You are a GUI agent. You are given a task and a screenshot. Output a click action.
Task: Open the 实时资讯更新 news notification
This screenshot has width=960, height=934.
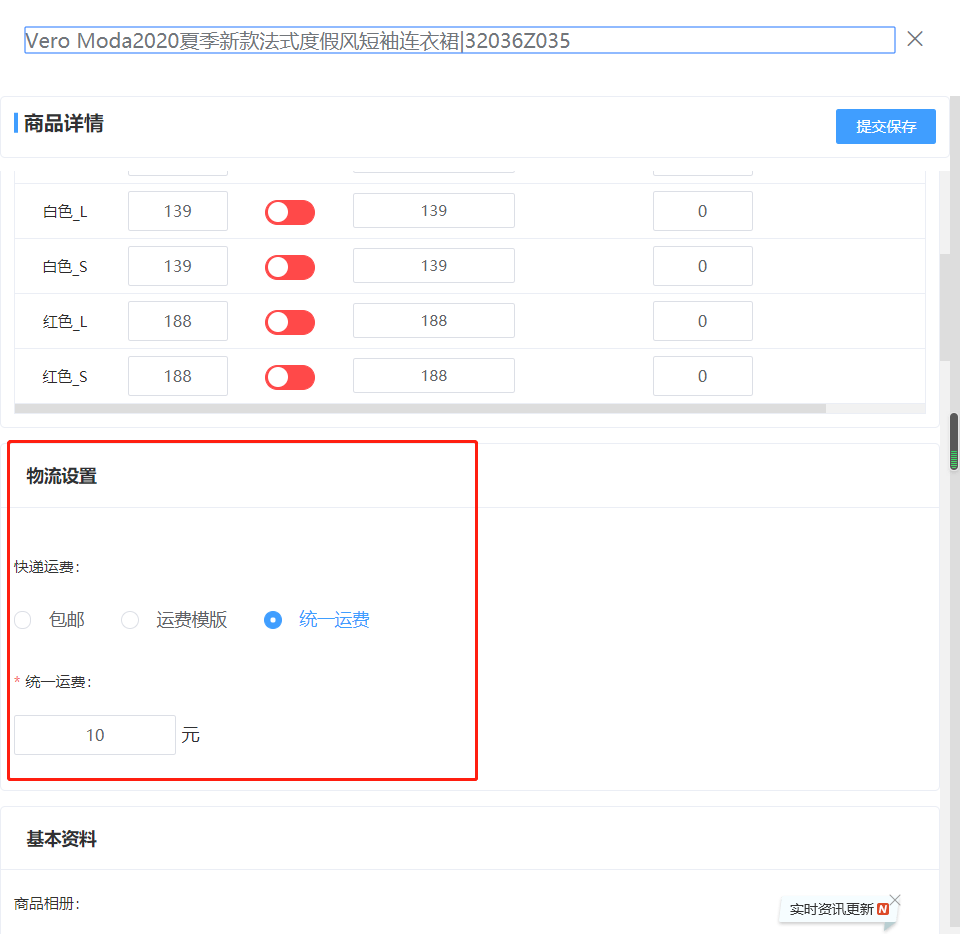pos(832,909)
